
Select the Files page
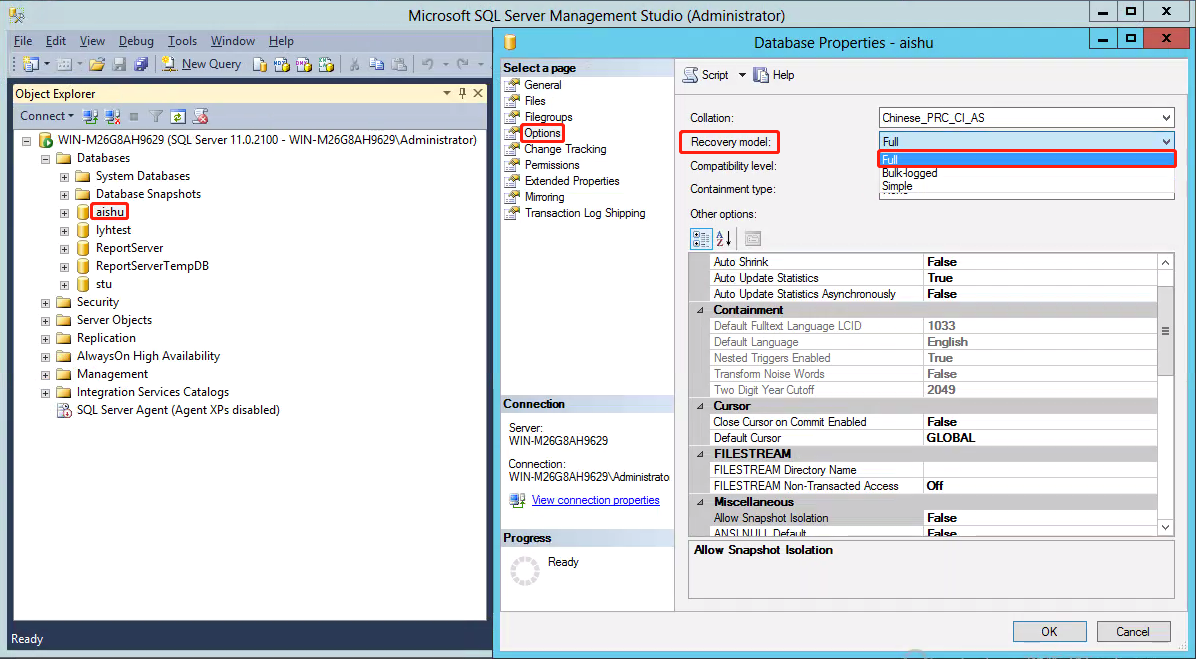pos(535,101)
